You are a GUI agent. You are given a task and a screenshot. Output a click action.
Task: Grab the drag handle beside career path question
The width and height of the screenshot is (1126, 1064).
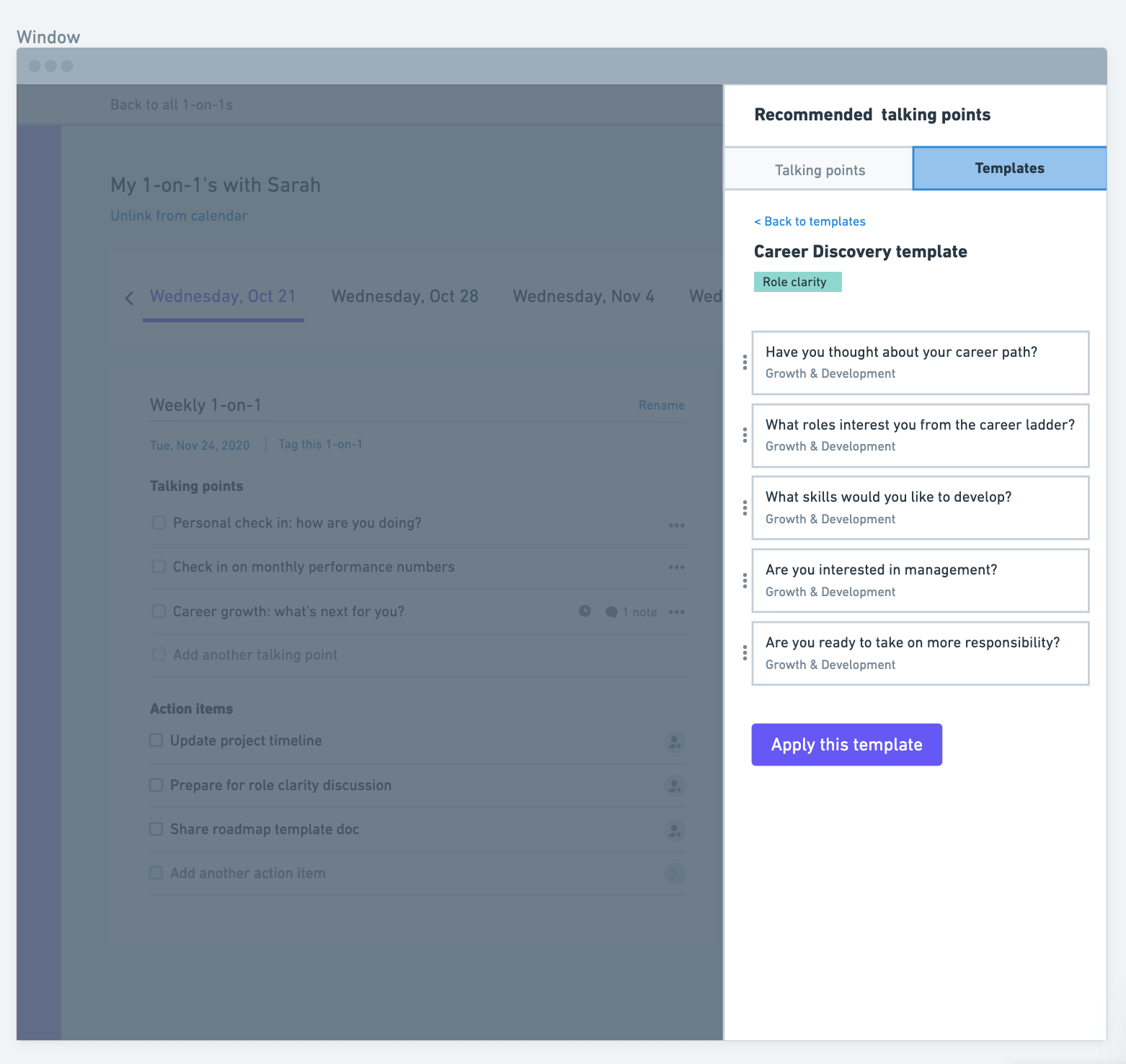744,363
